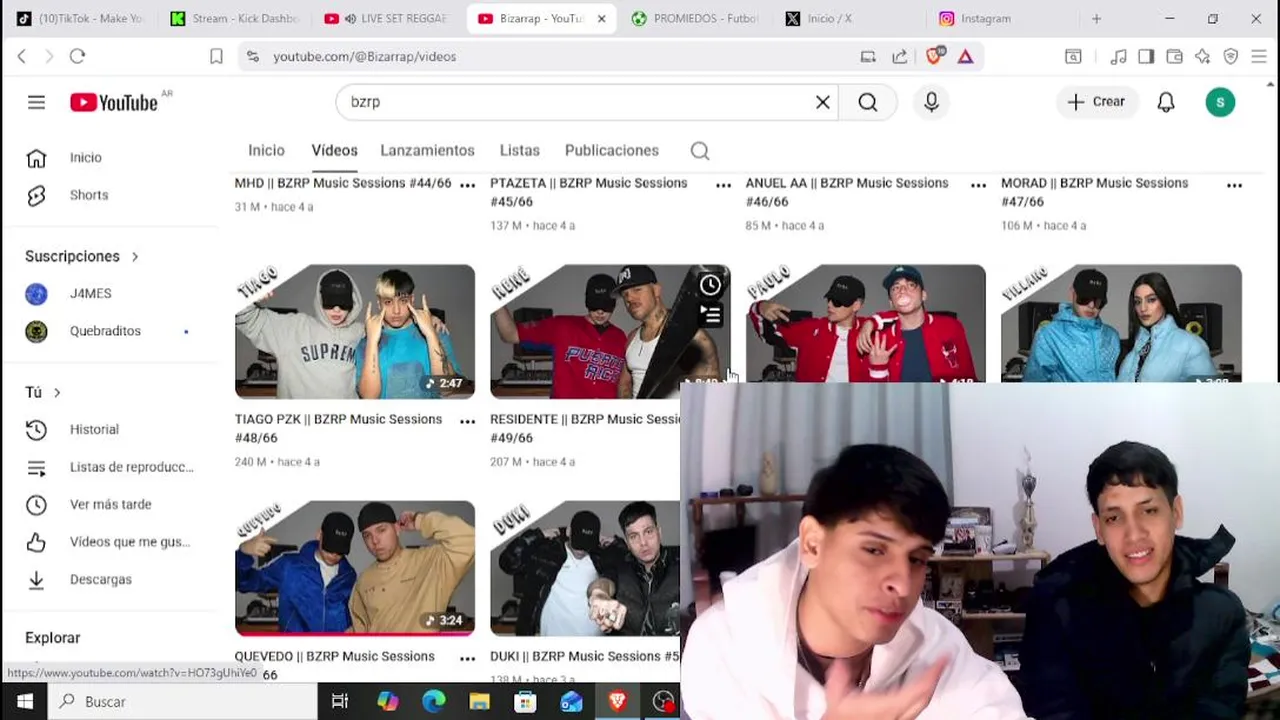Open more options for MORAD session video
The image size is (1280, 720).
(x=1234, y=185)
